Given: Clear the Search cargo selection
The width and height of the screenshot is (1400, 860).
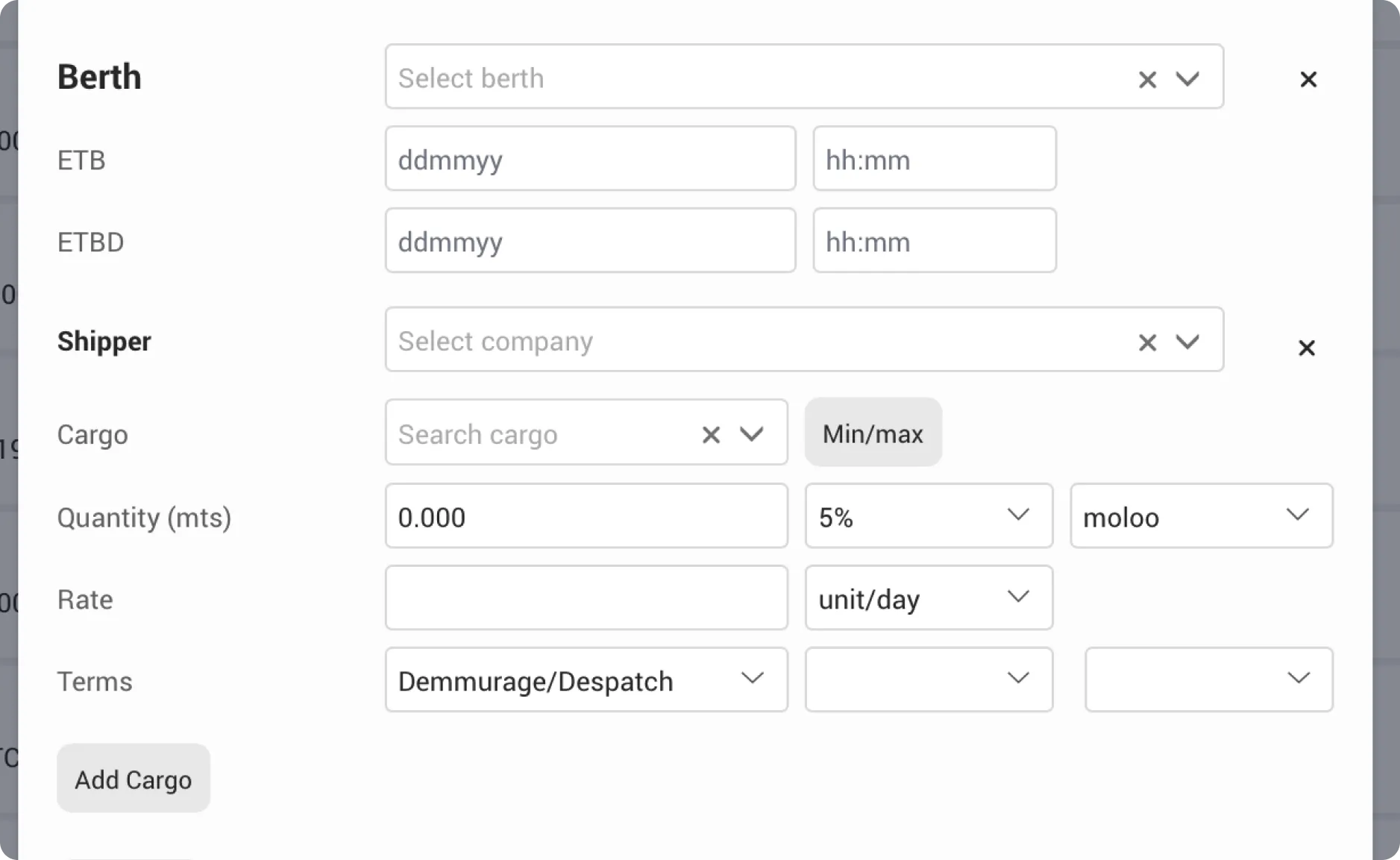Looking at the screenshot, I should (711, 435).
